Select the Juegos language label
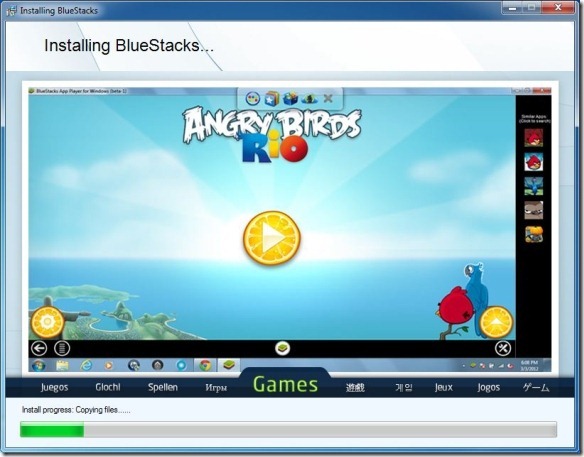Screen dimensions: 584x457 pyautogui.click(x=54, y=387)
